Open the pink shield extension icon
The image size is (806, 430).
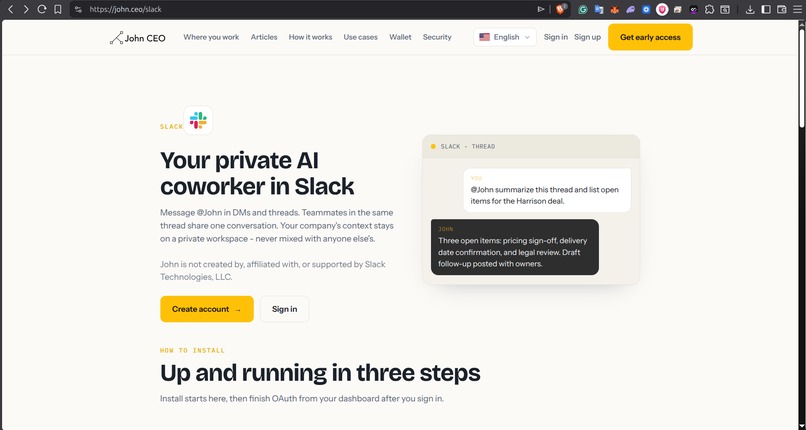(662, 9)
